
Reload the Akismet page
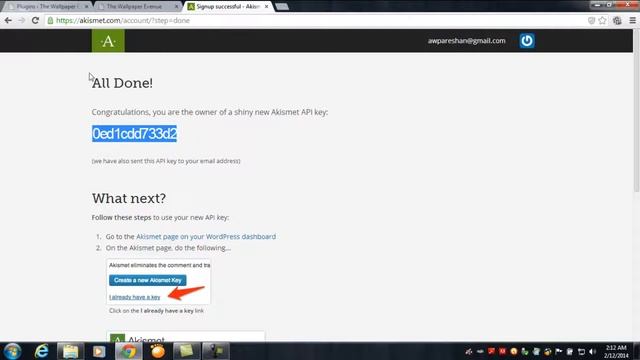click(x=36, y=20)
